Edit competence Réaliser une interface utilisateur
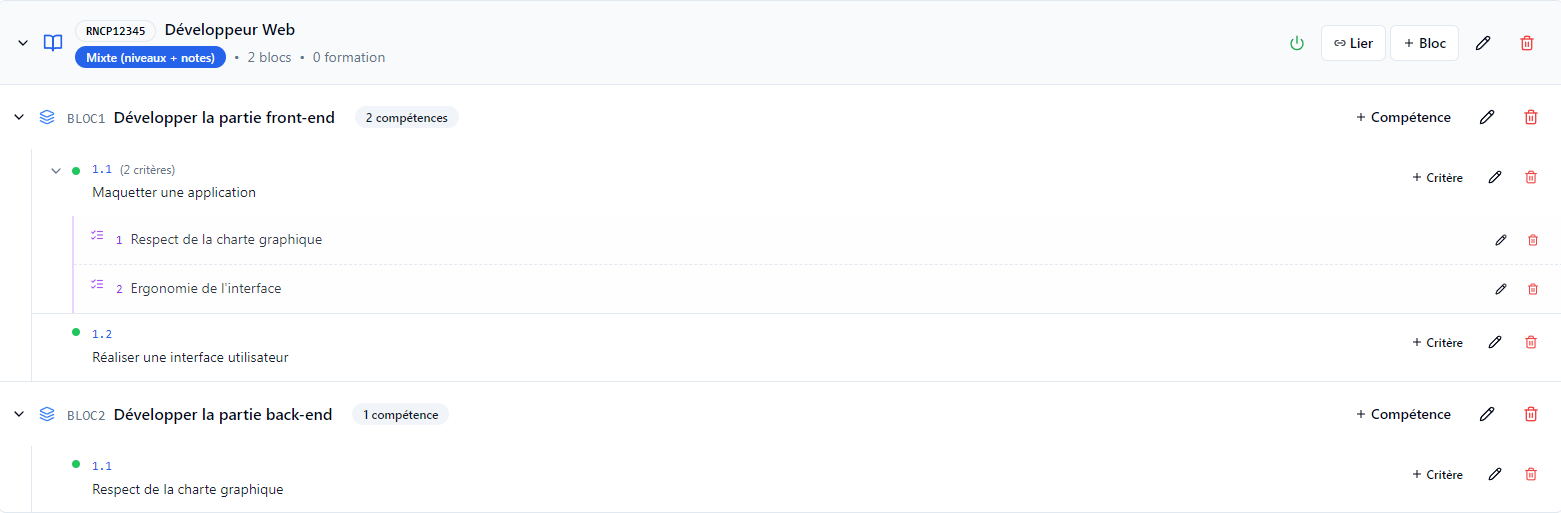 tap(1495, 342)
